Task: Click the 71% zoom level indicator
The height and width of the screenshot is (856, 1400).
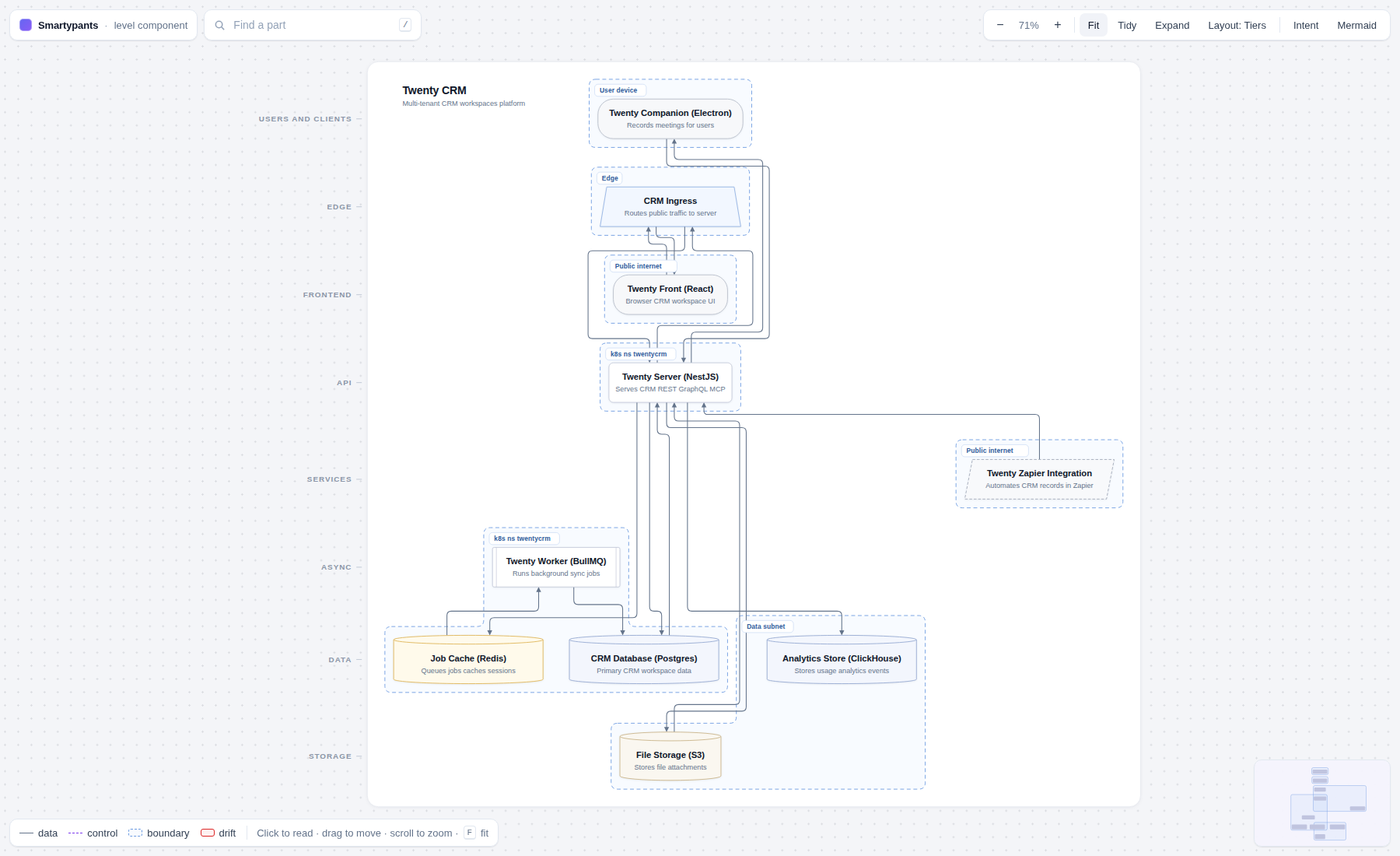Action: (1029, 25)
